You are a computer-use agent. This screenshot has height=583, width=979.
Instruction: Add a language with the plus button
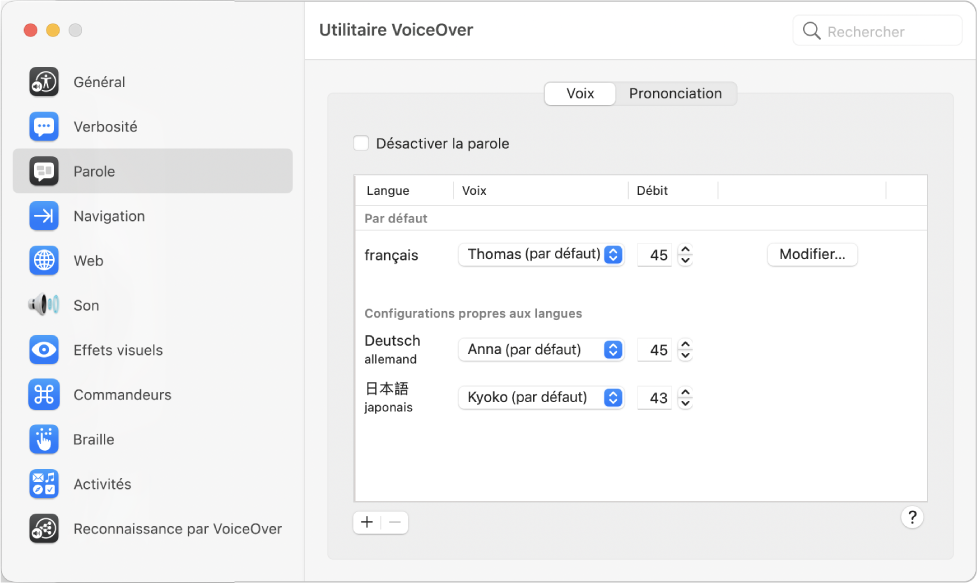point(367,522)
